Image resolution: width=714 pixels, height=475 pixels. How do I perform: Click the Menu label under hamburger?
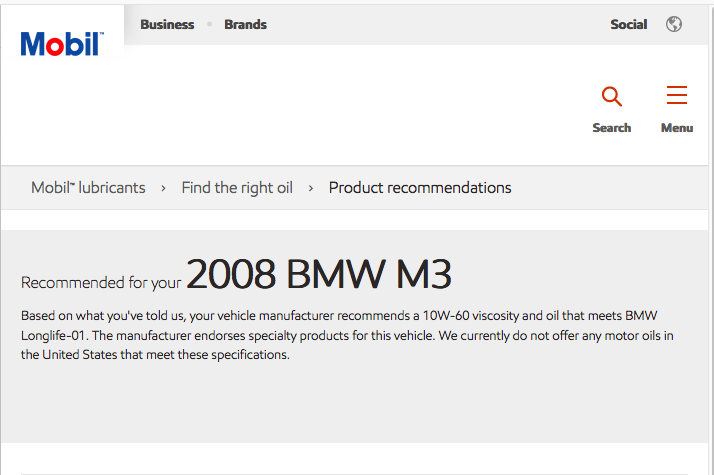(x=677, y=128)
